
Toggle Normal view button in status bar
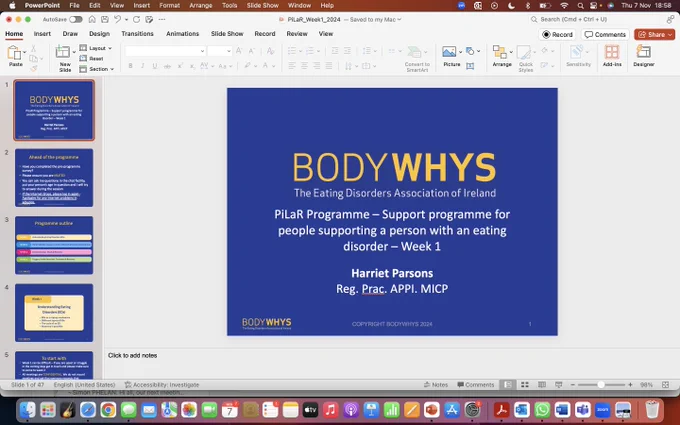tap(508, 385)
